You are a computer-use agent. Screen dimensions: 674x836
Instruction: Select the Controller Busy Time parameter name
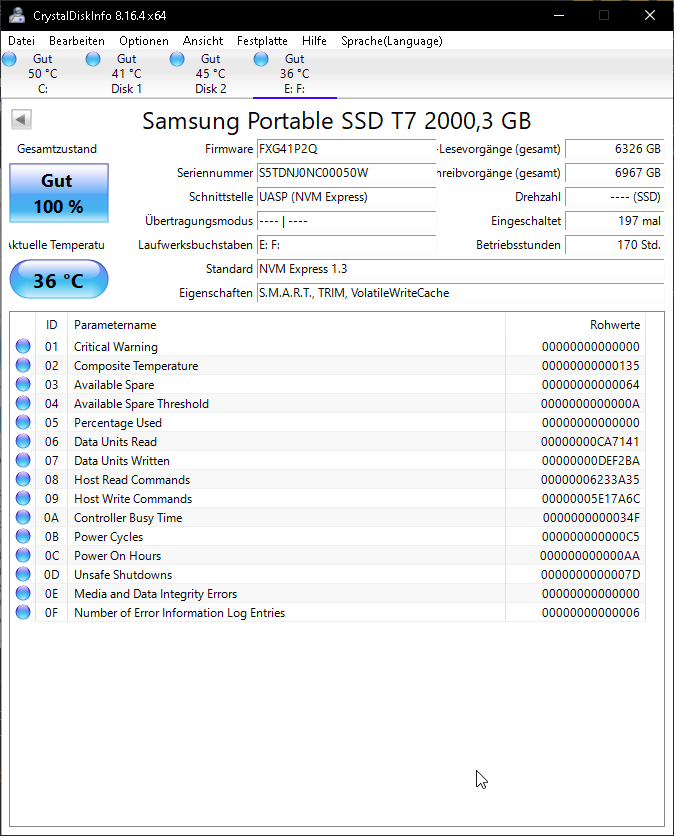click(x=128, y=518)
